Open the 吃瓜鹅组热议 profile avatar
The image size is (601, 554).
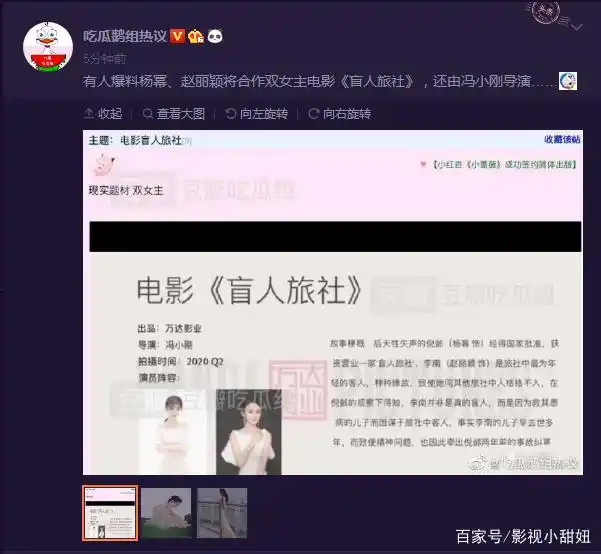(48, 47)
